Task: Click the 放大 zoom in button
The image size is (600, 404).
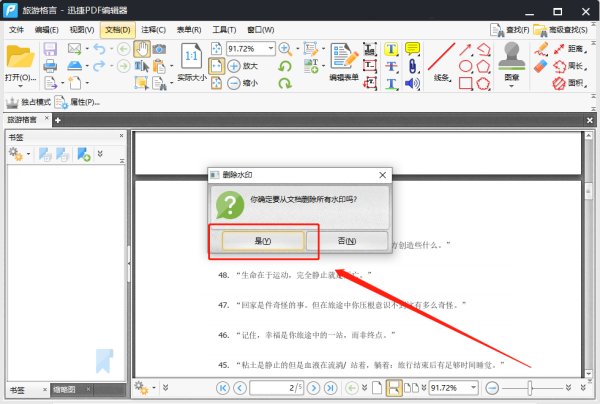Action: coord(243,66)
